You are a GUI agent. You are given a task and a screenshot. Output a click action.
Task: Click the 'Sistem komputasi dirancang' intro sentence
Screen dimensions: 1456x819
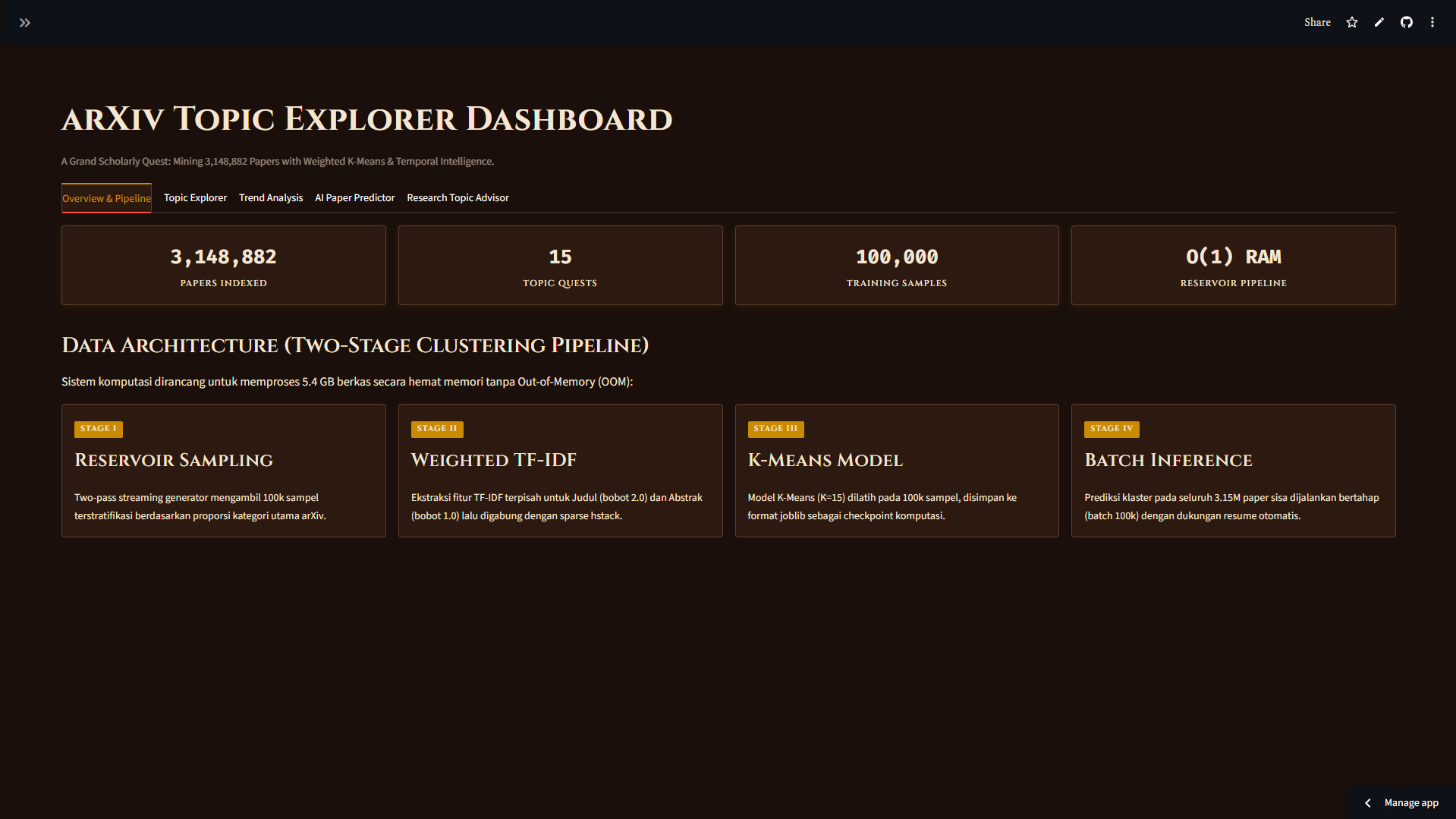click(347, 382)
